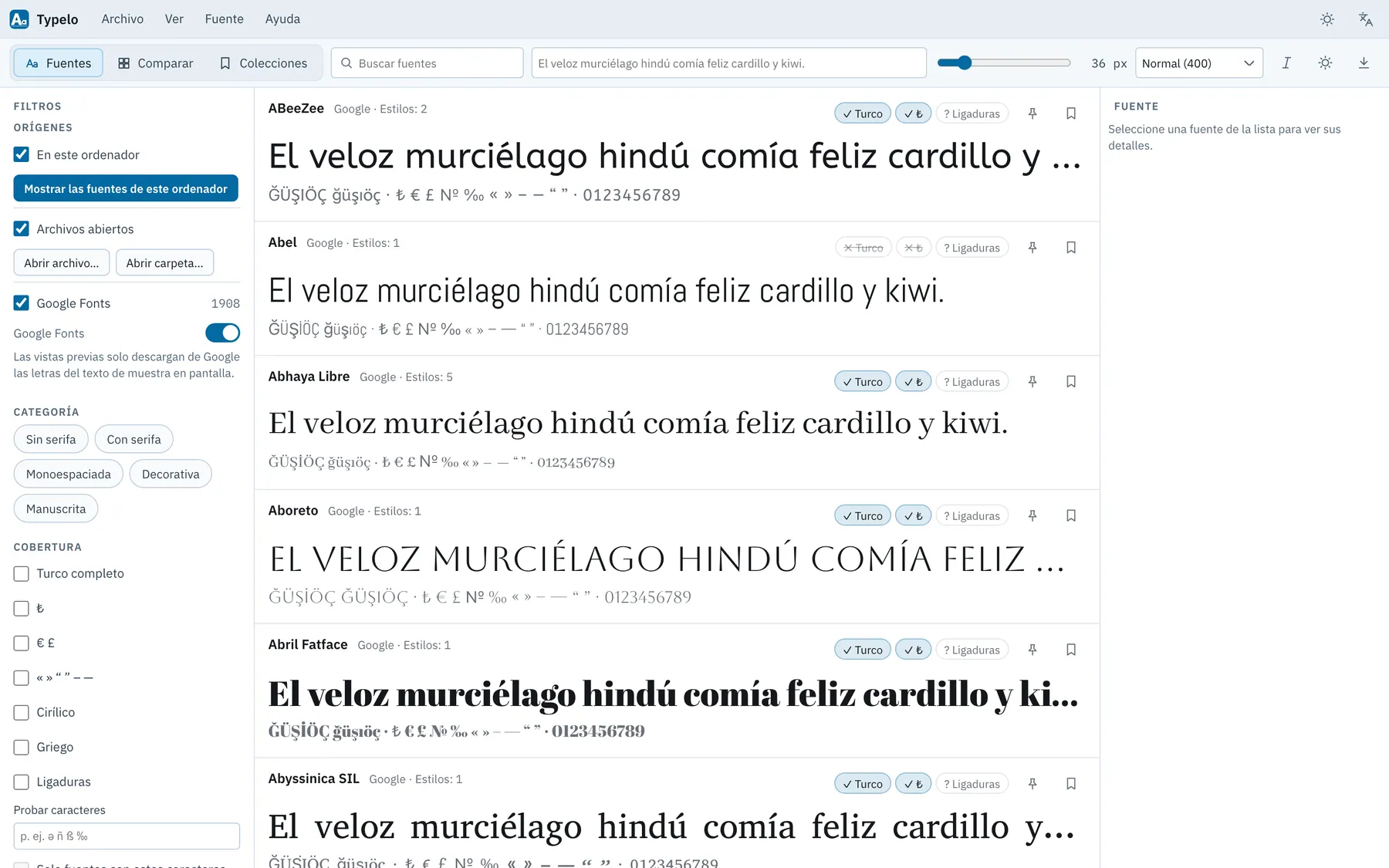Click Mostrar las fuentes de este ordenador

[x=126, y=188]
